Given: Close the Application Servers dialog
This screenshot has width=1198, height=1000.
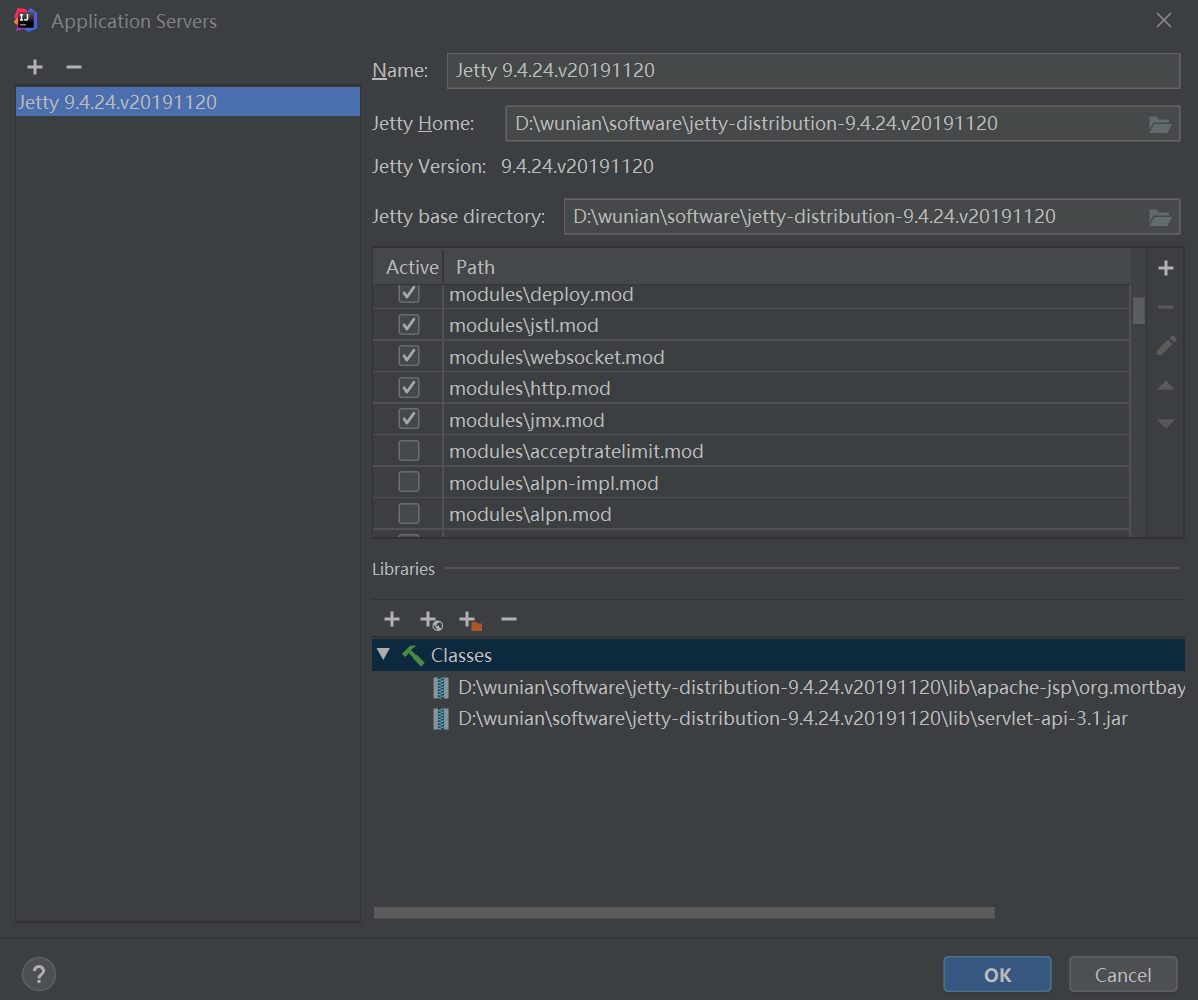Looking at the screenshot, I should click(x=1163, y=21).
